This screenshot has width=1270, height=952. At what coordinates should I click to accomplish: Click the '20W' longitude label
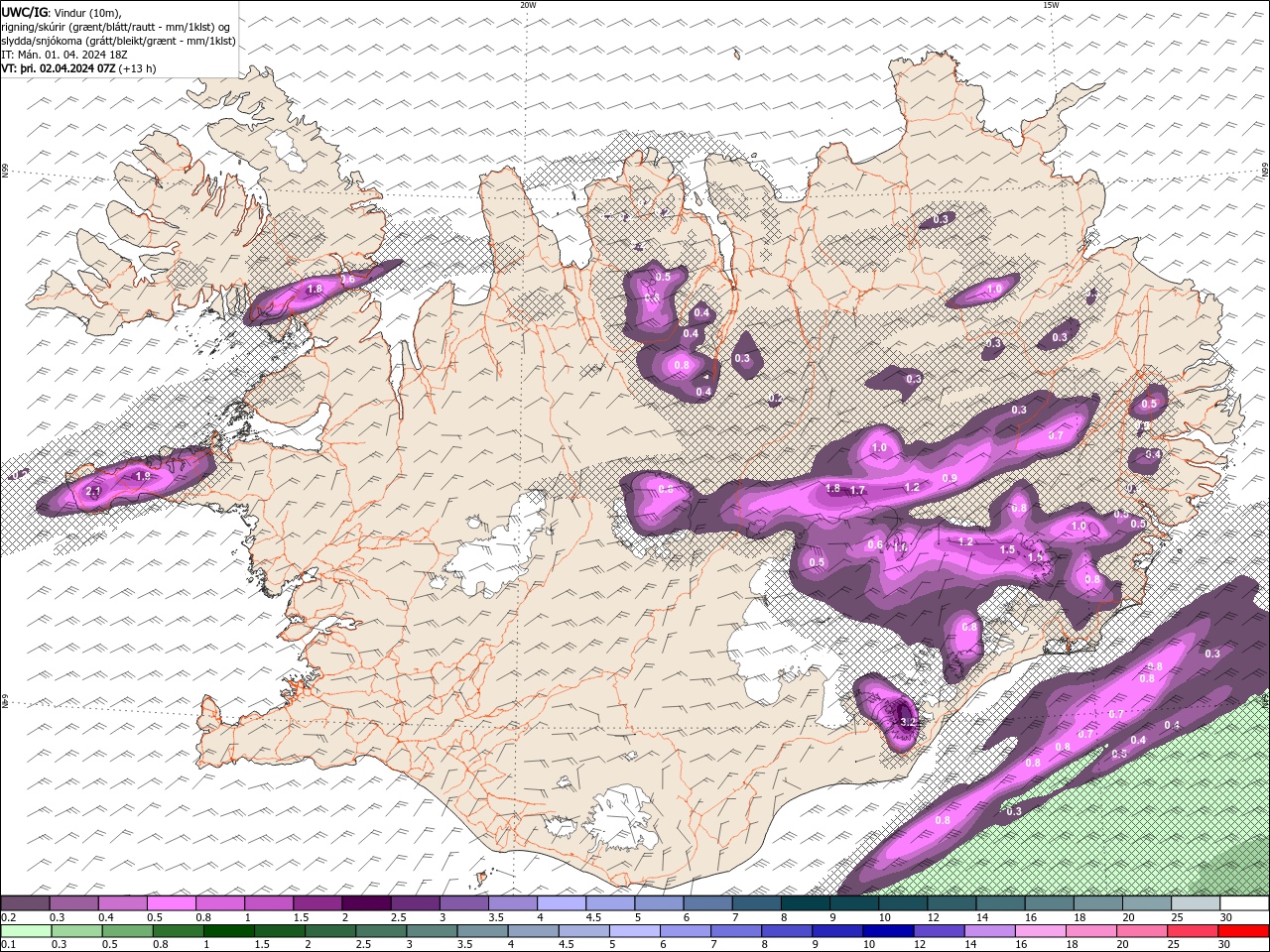tap(528, 5)
